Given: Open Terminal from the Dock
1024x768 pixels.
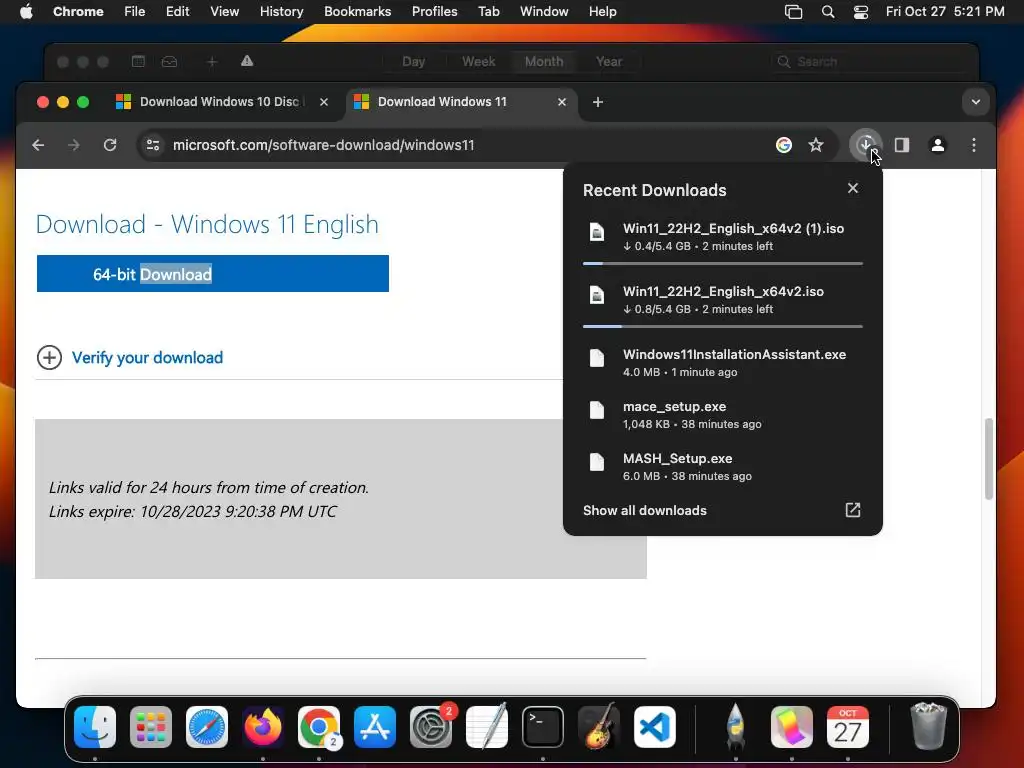Looking at the screenshot, I should pyautogui.click(x=543, y=727).
